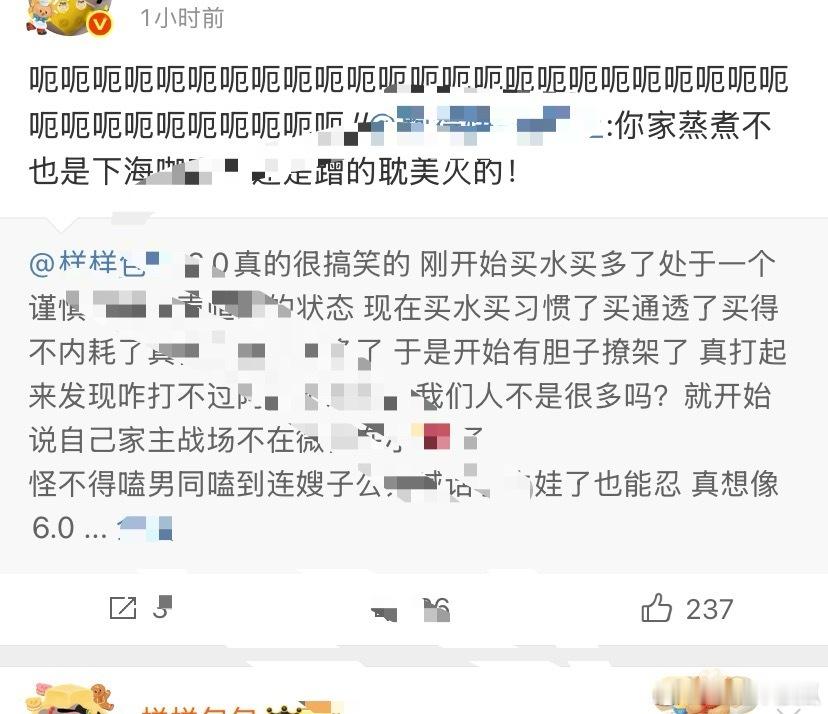828x714 pixels.
Task: Tap the thumbs-up like icon
Action: click(656, 608)
